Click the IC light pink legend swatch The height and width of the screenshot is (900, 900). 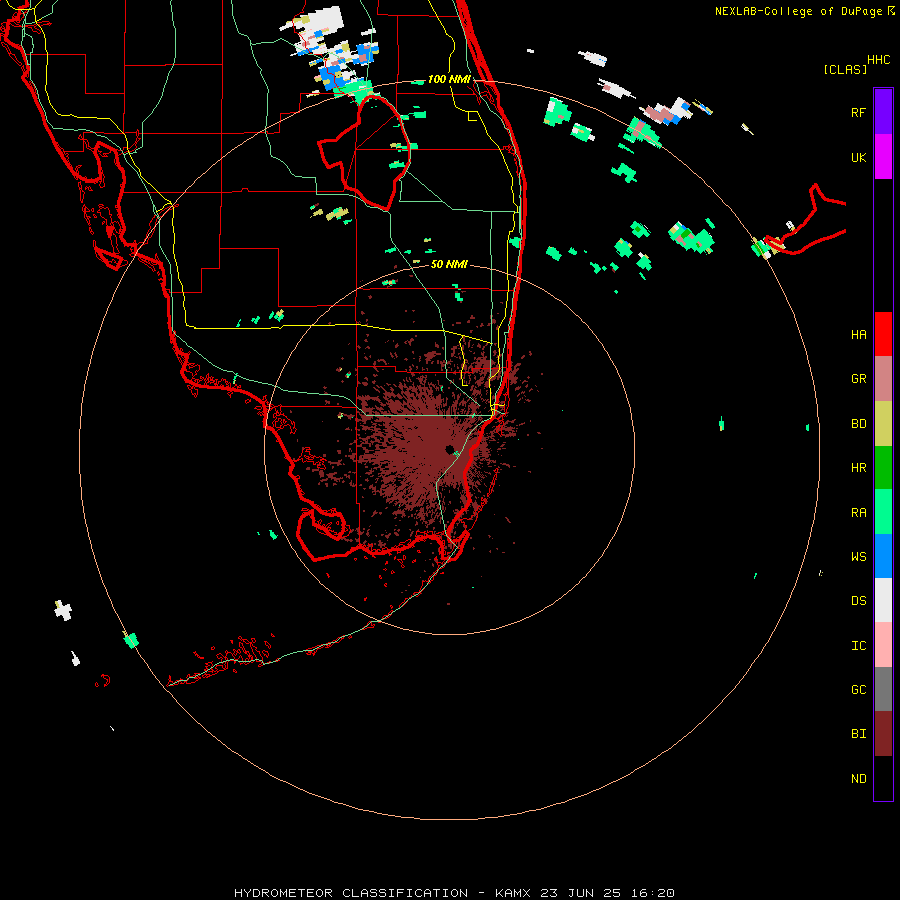pyautogui.click(x=883, y=645)
